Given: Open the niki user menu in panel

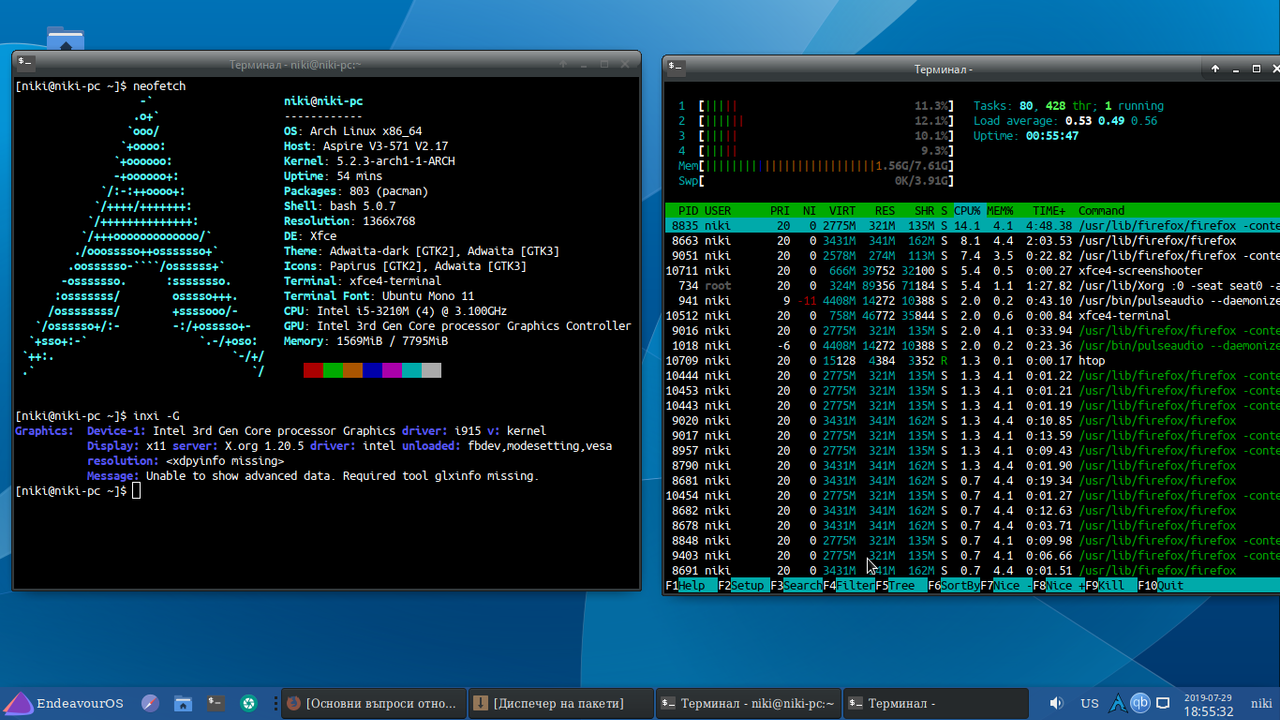Looking at the screenshot, I should pyautogui.click(x=1261, y=704).
